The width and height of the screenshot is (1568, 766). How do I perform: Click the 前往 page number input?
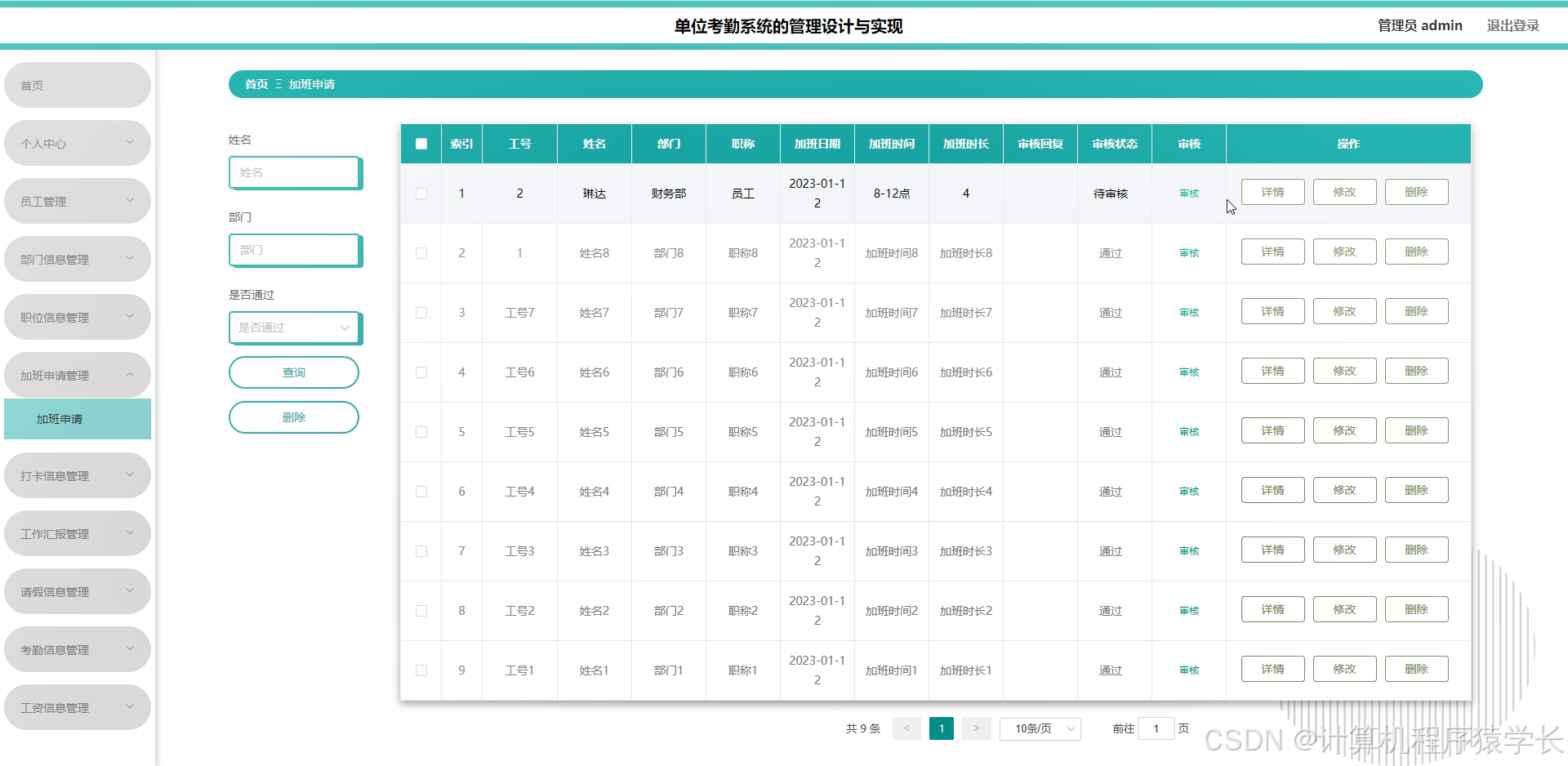(1156, 728)
